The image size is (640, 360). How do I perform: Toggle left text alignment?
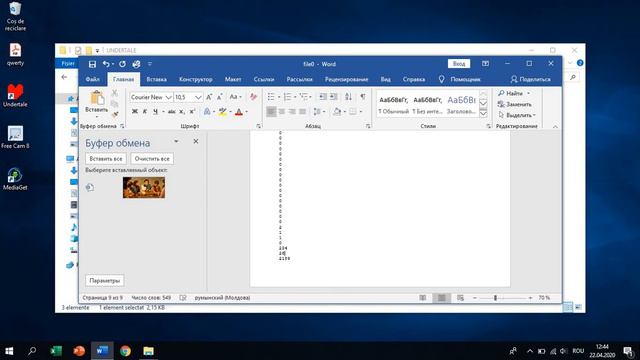(271, 111)
